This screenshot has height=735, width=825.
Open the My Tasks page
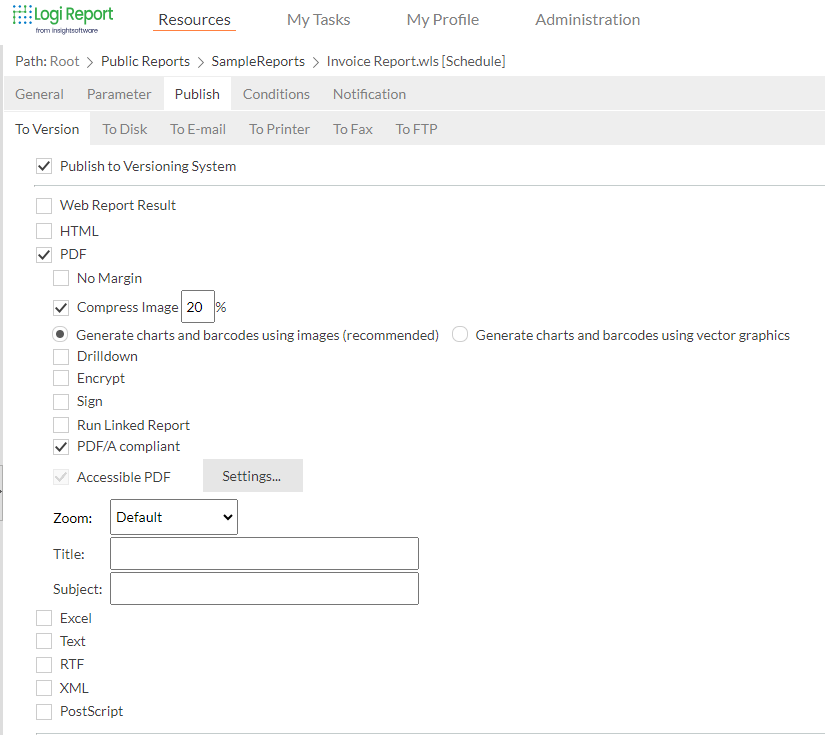[317, 19]
